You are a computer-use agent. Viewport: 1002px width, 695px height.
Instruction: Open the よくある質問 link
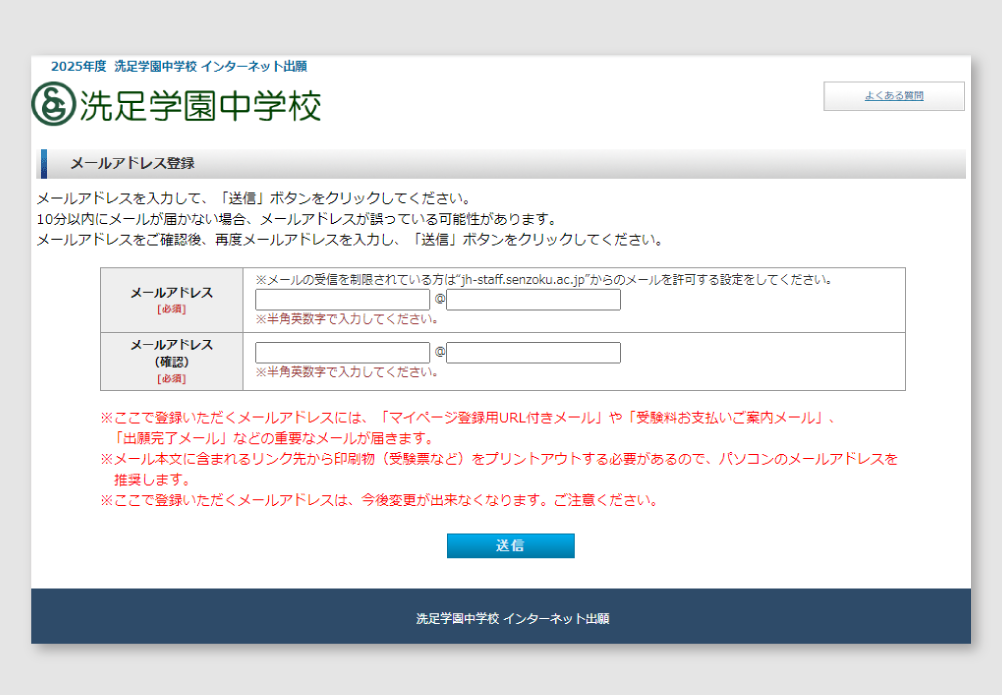click(893, 96)
